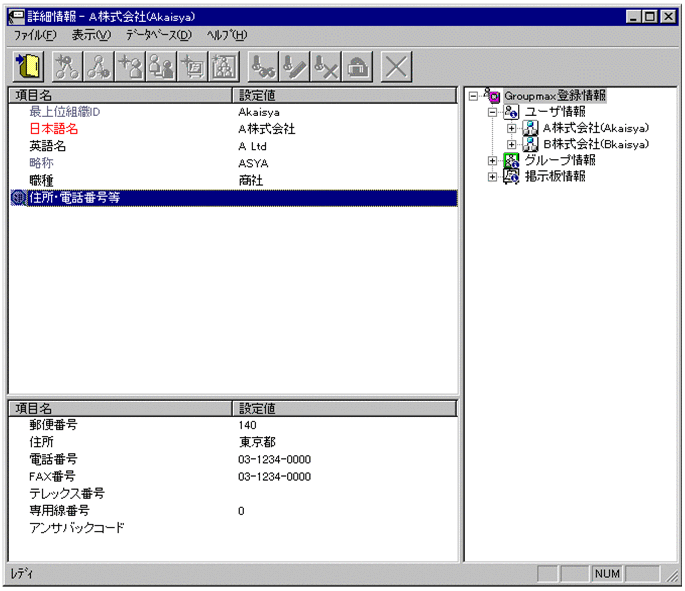Select the 住所・電話番号等 highlighted row
The image size is (685, 591).
coord(233,198)
